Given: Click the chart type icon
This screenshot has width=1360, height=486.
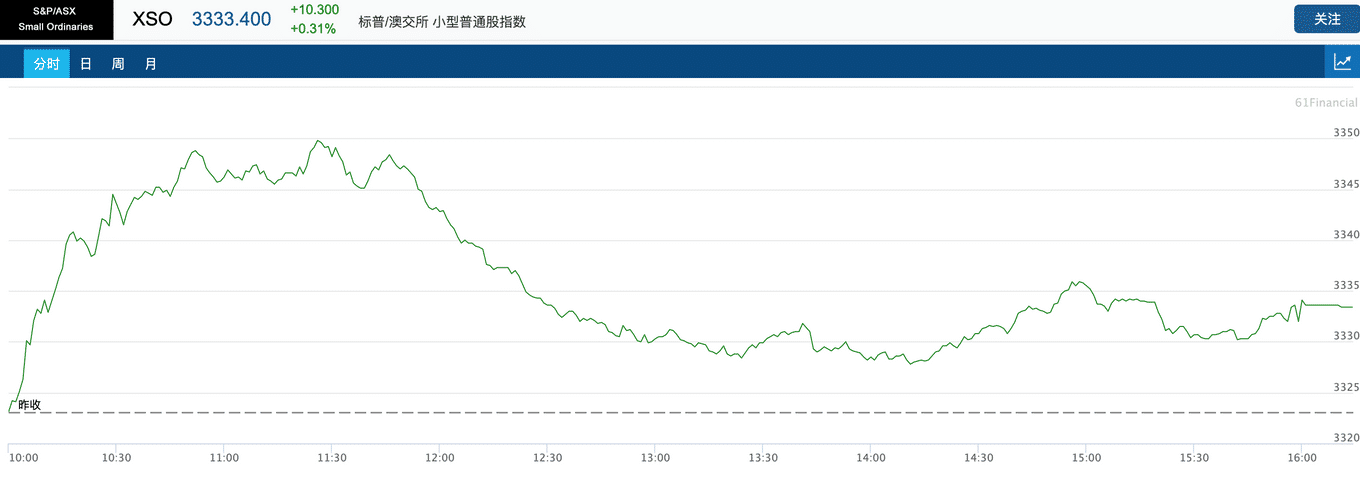Looking at the screenshot, I should coord(1342,62).
